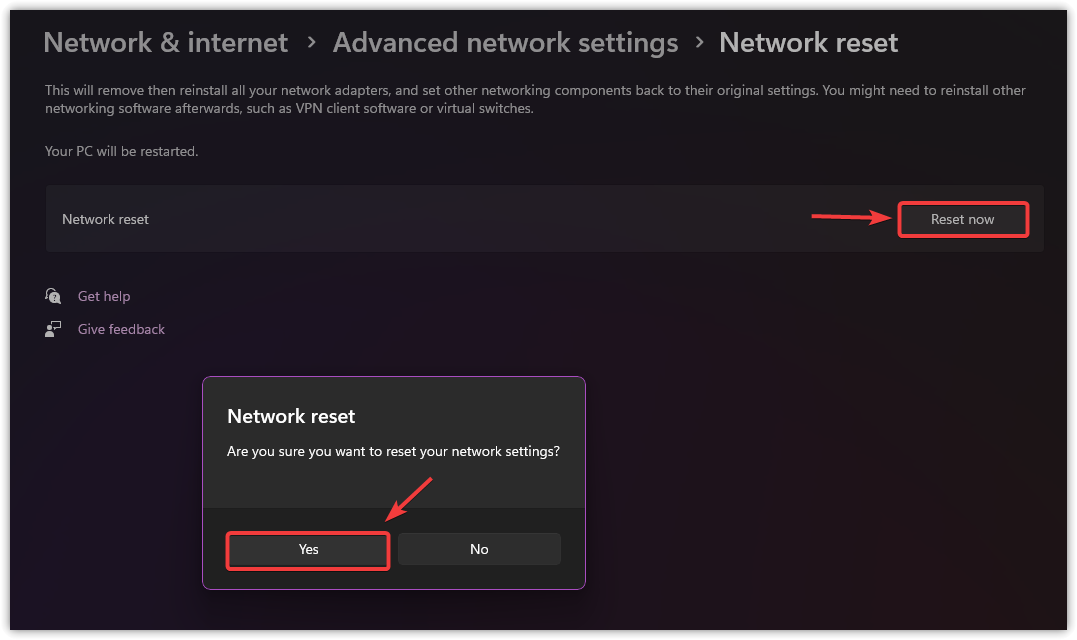
Task: Click the Give feedback person icon
Action: [x=53, y=329]
